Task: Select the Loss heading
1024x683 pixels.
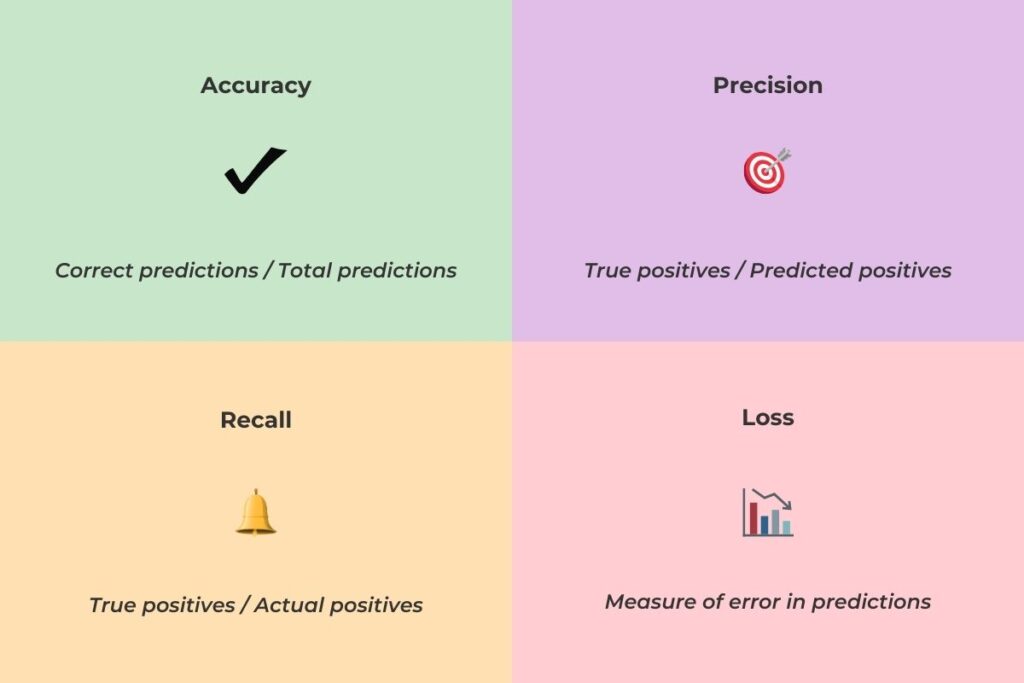Action: click(768, 417)
